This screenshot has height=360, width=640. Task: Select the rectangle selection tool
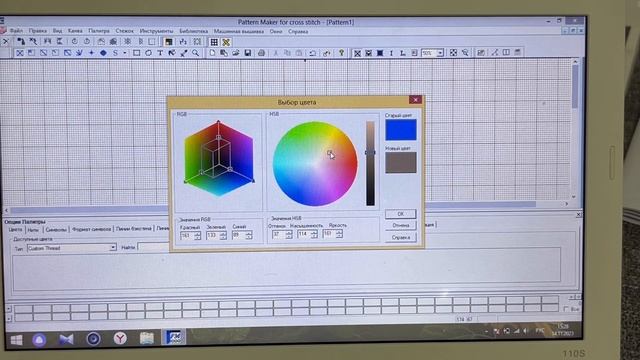(136, 53)
